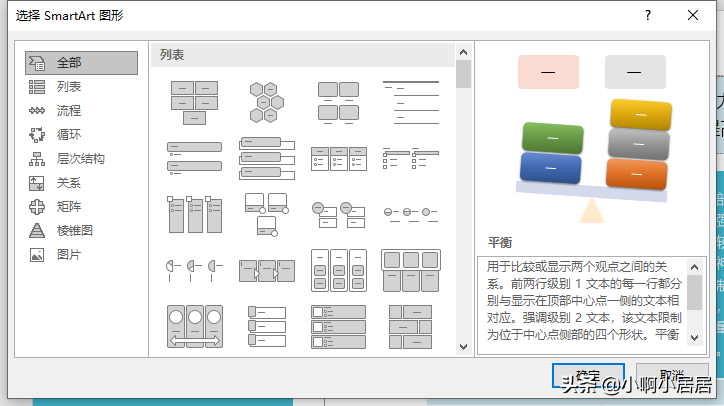The width and height of the screenshot is (724, 406).
Task: Select the picture caption list layout
Action: tap(338, 103)
